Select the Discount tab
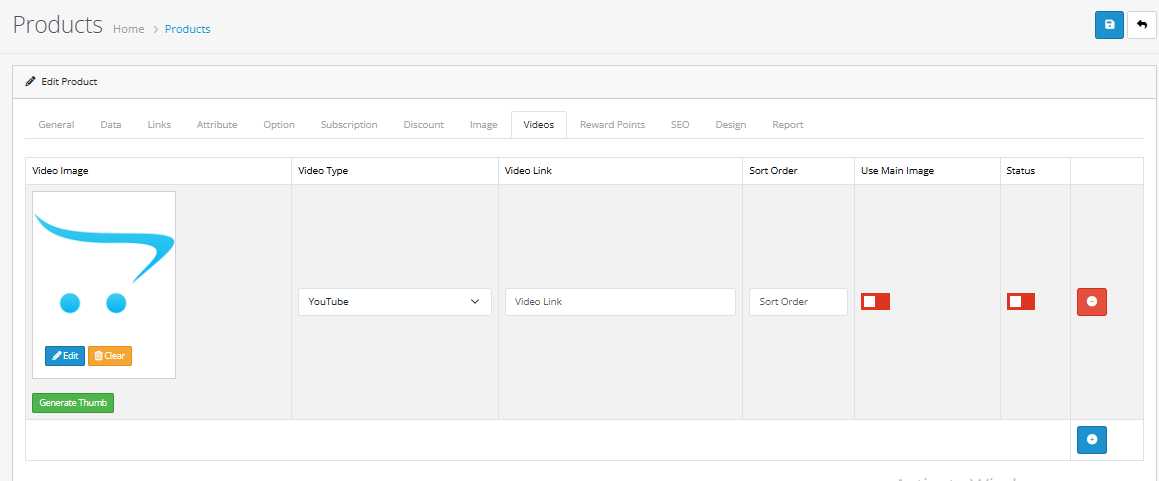Screen dimensions: 1159x481 (424, 125)
